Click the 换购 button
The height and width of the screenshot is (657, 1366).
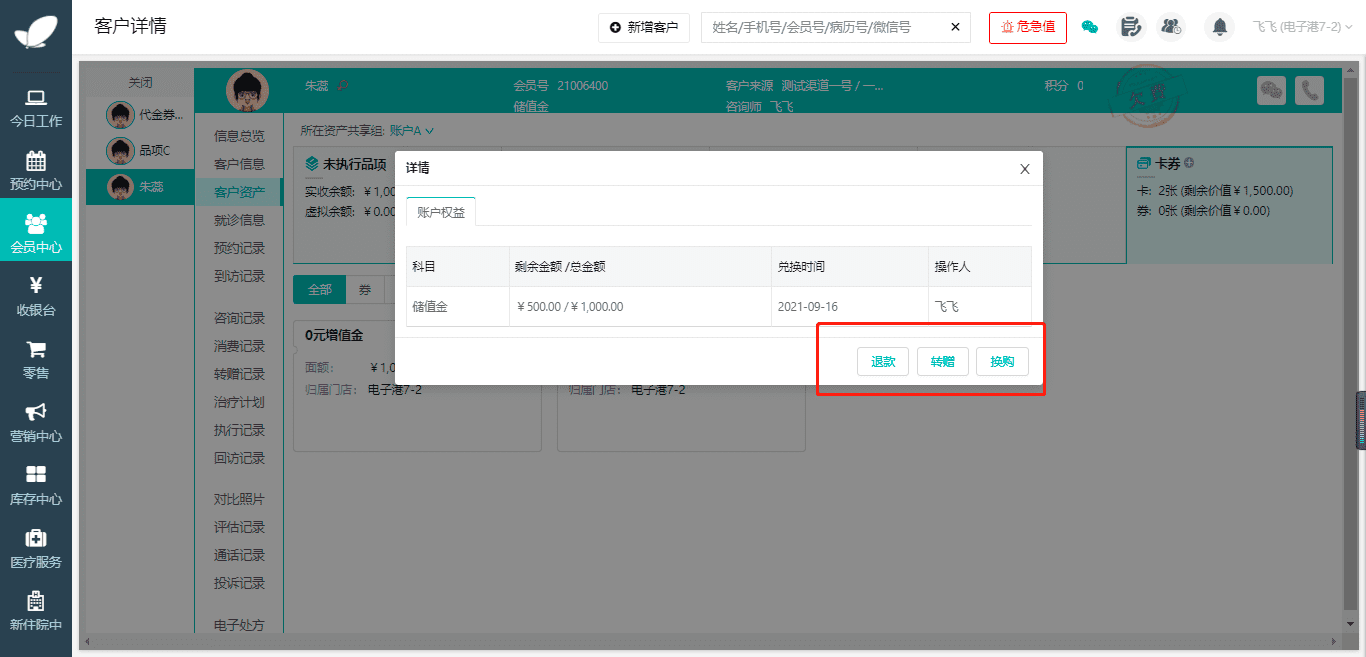coord(1002,362)
